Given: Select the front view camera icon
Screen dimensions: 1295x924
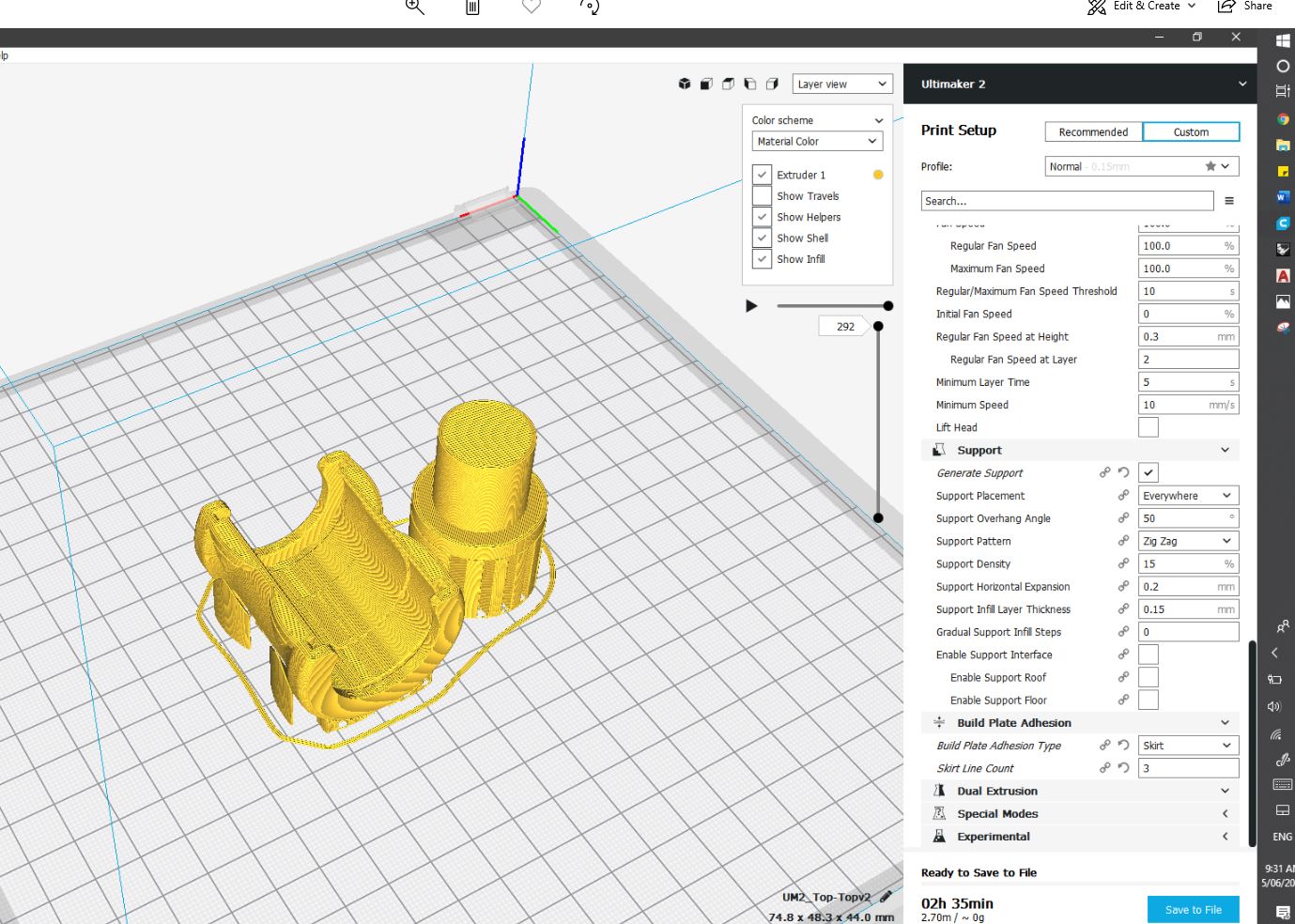Looking at the screenshot, I should coord(706,85).
